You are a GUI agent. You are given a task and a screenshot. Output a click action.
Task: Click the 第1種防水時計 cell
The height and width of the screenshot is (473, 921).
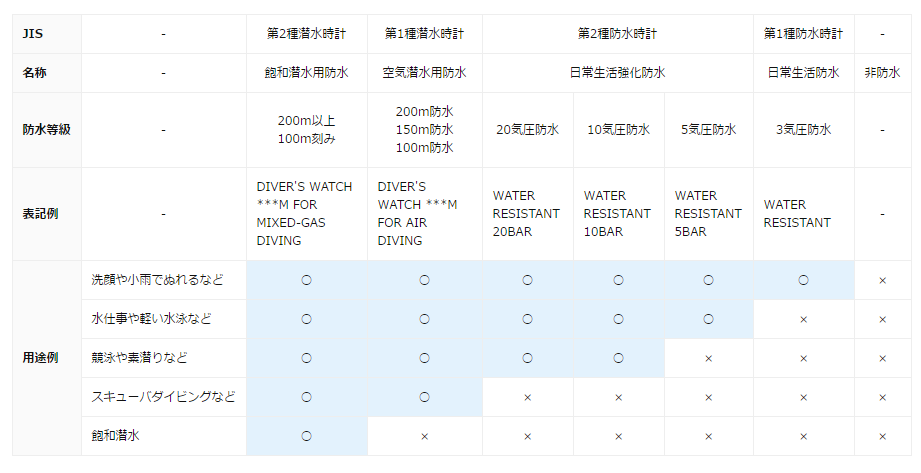(x=804, y=34)
